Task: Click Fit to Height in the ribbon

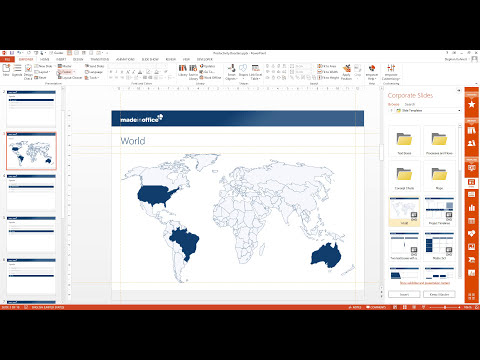Action: click(x=328, y=77)
